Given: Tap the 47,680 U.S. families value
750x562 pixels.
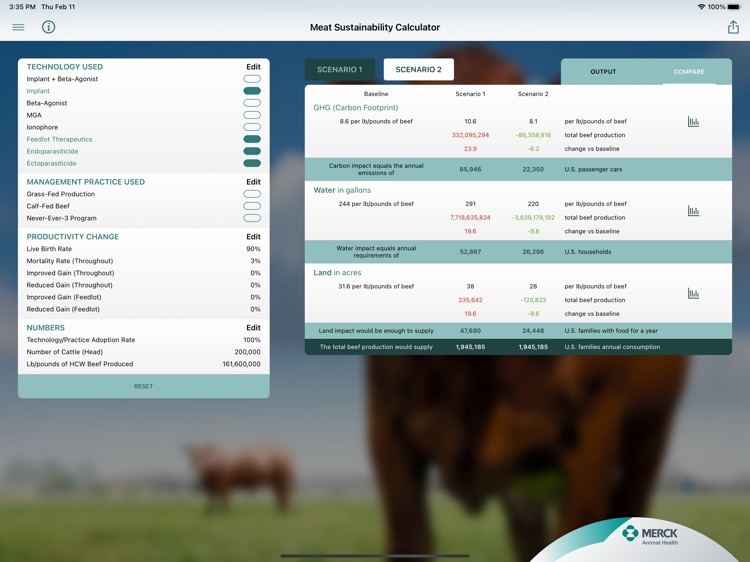Looking at the screenshot, I should pos(470,331).
